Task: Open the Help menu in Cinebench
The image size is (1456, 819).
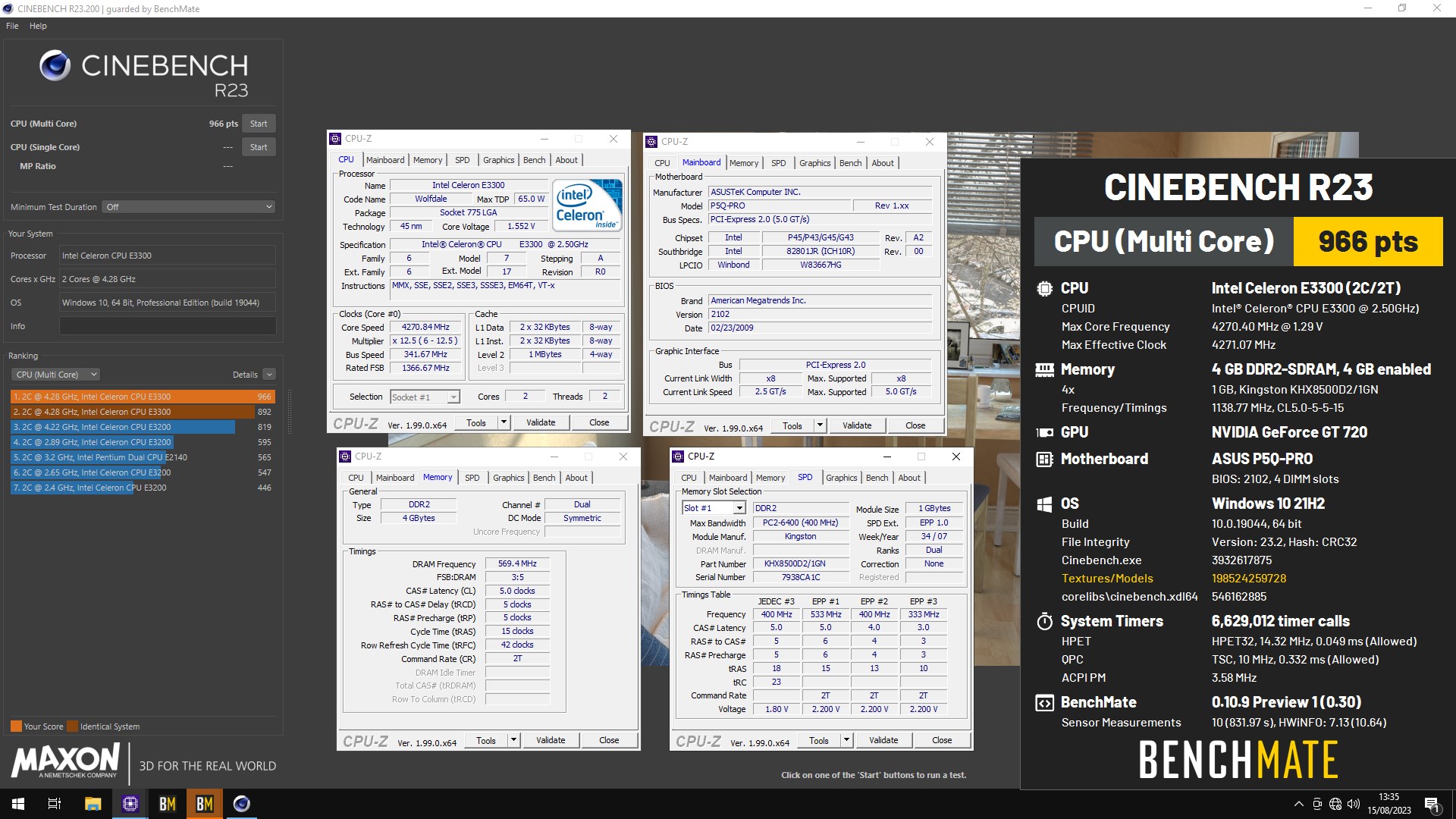Action: (x=38, y=26)
